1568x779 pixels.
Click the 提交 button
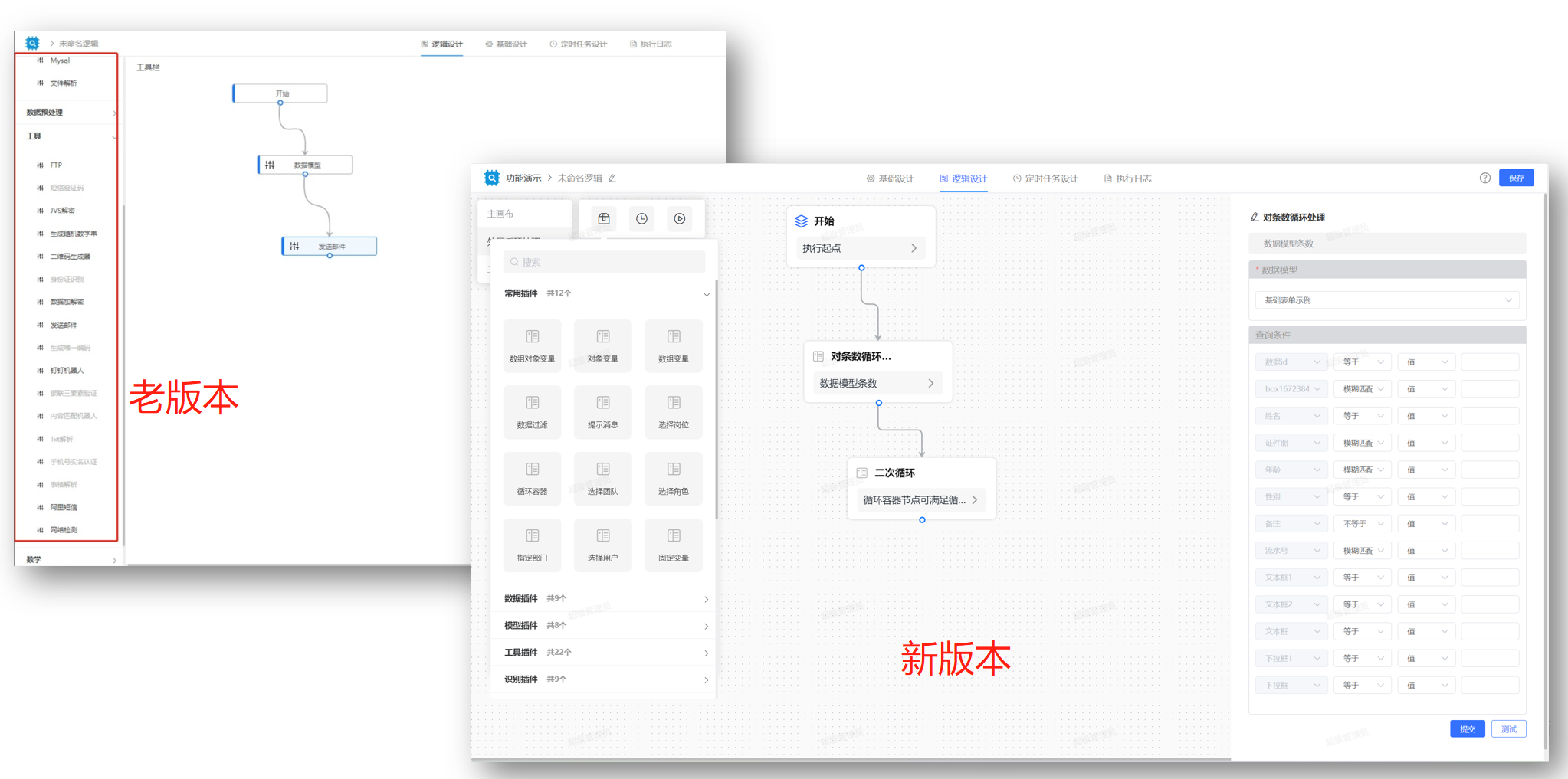coord(1467,728)
